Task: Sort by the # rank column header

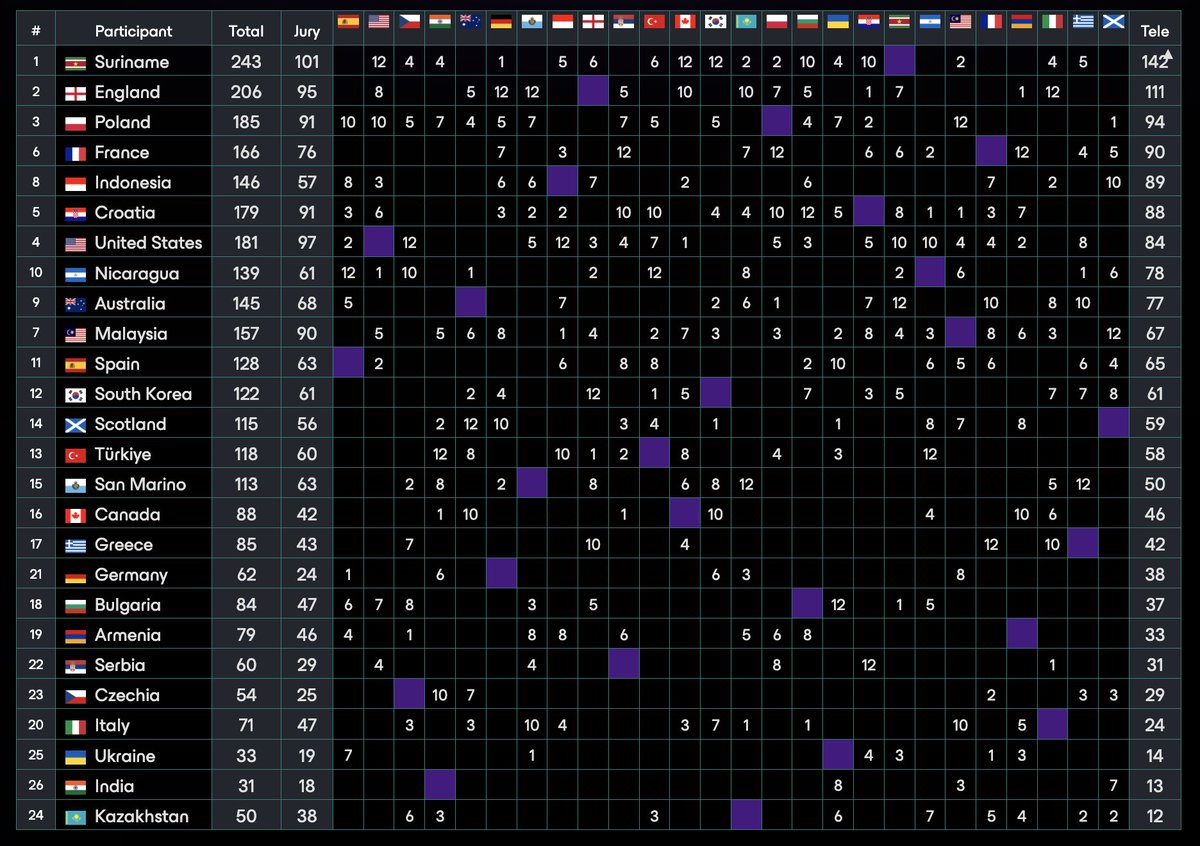Action: (x=36, y=31)
